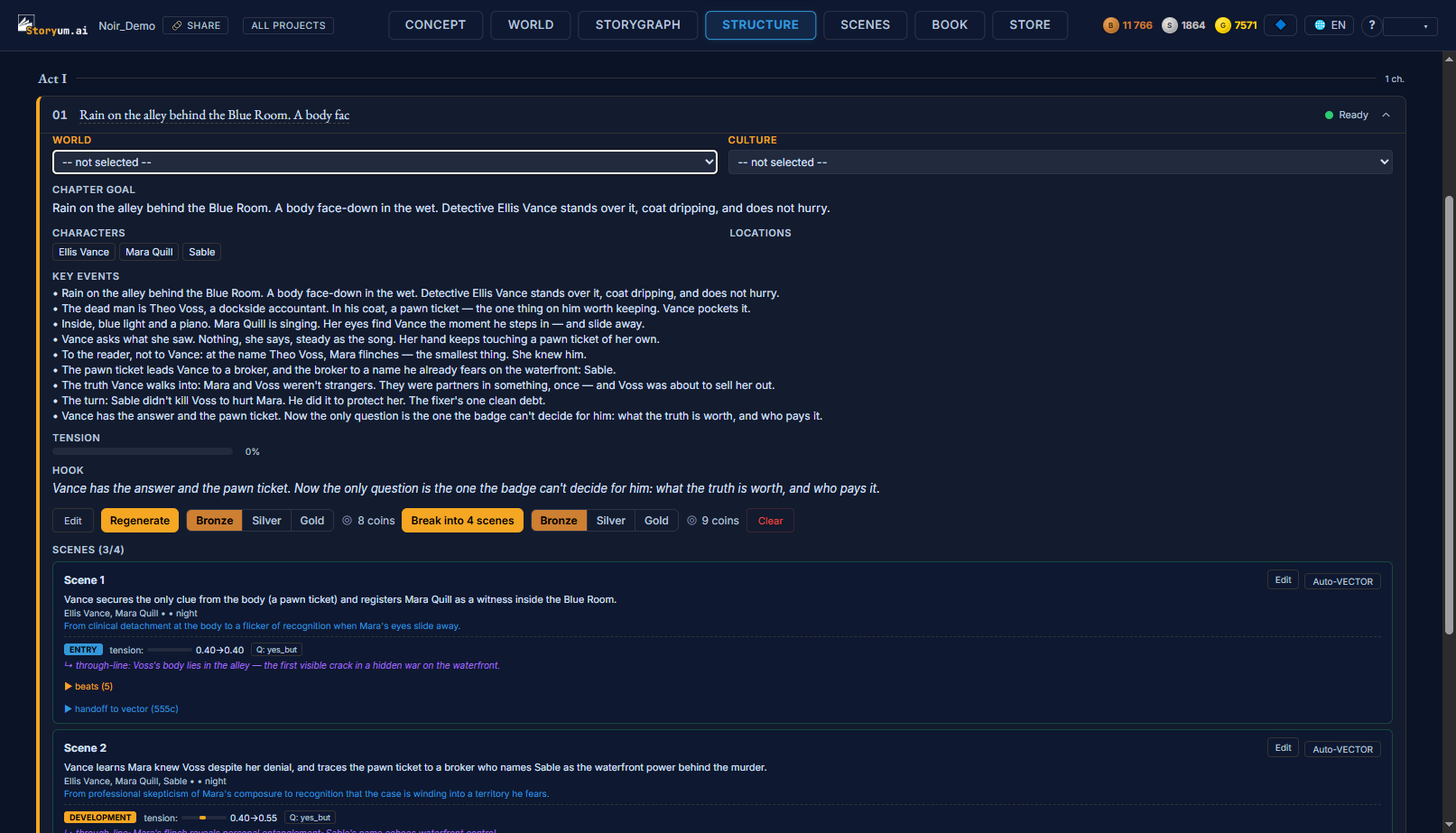
Task: Click the link icon in the SHARE button
Action: (177, 25)
